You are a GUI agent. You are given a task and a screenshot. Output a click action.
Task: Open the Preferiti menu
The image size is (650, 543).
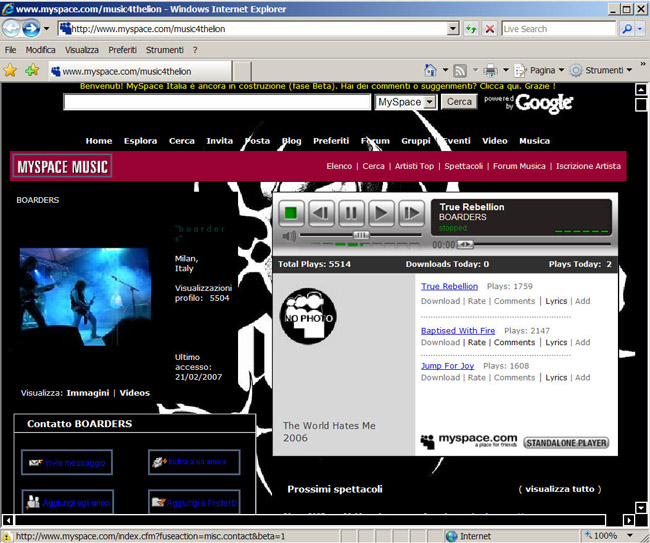(122, 50)
